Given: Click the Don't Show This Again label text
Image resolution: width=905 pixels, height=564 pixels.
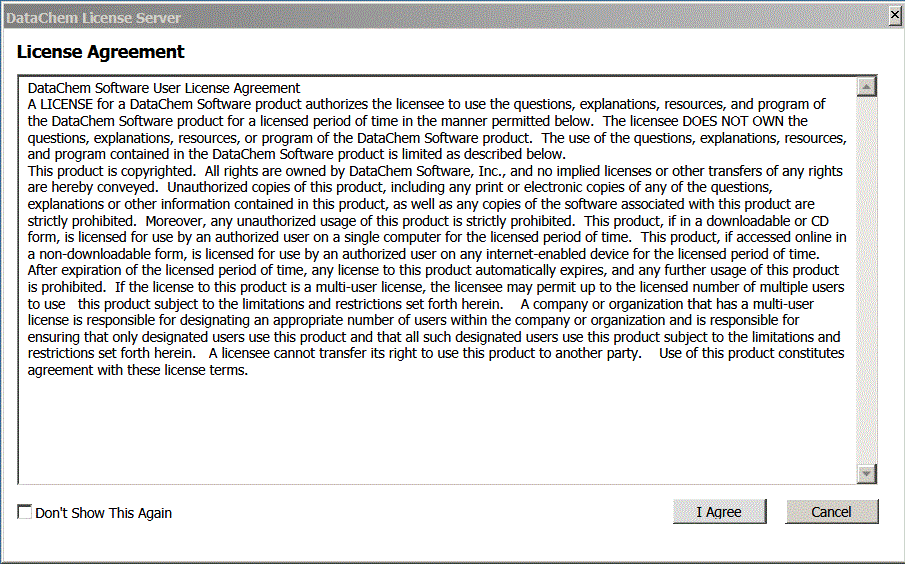Looking at the screenshot, I should pos(103,513).
